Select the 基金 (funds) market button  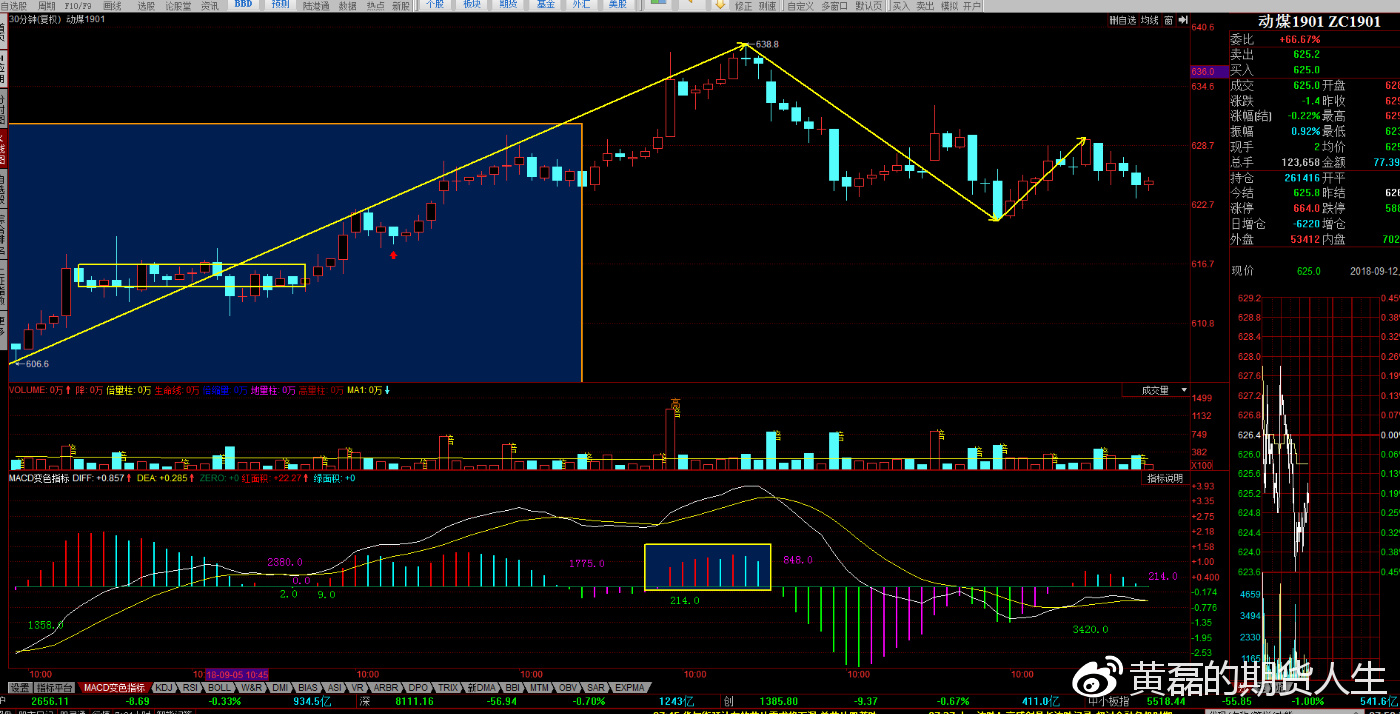tap(545, 5)
